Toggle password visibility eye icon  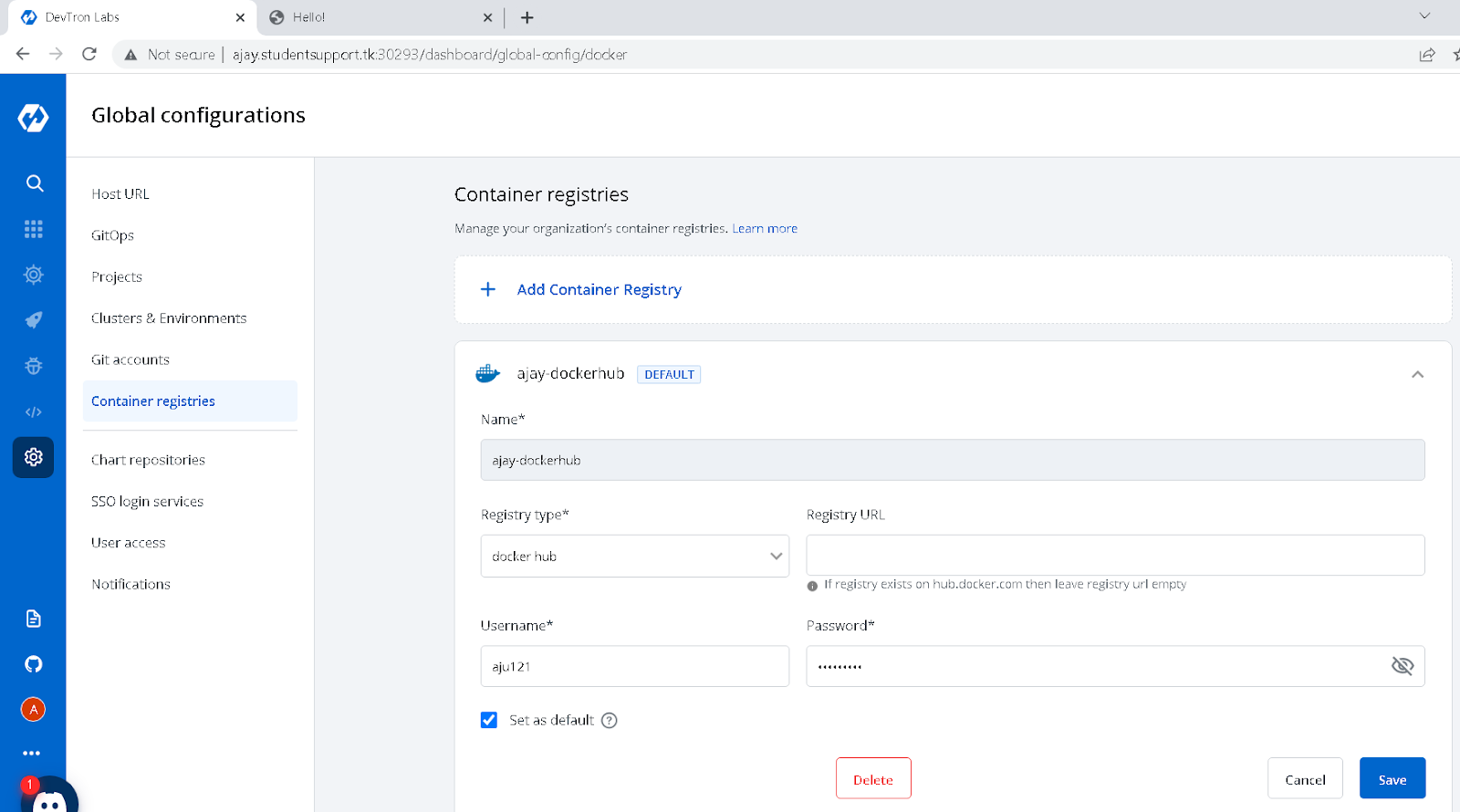click(x=1402, y=666)
